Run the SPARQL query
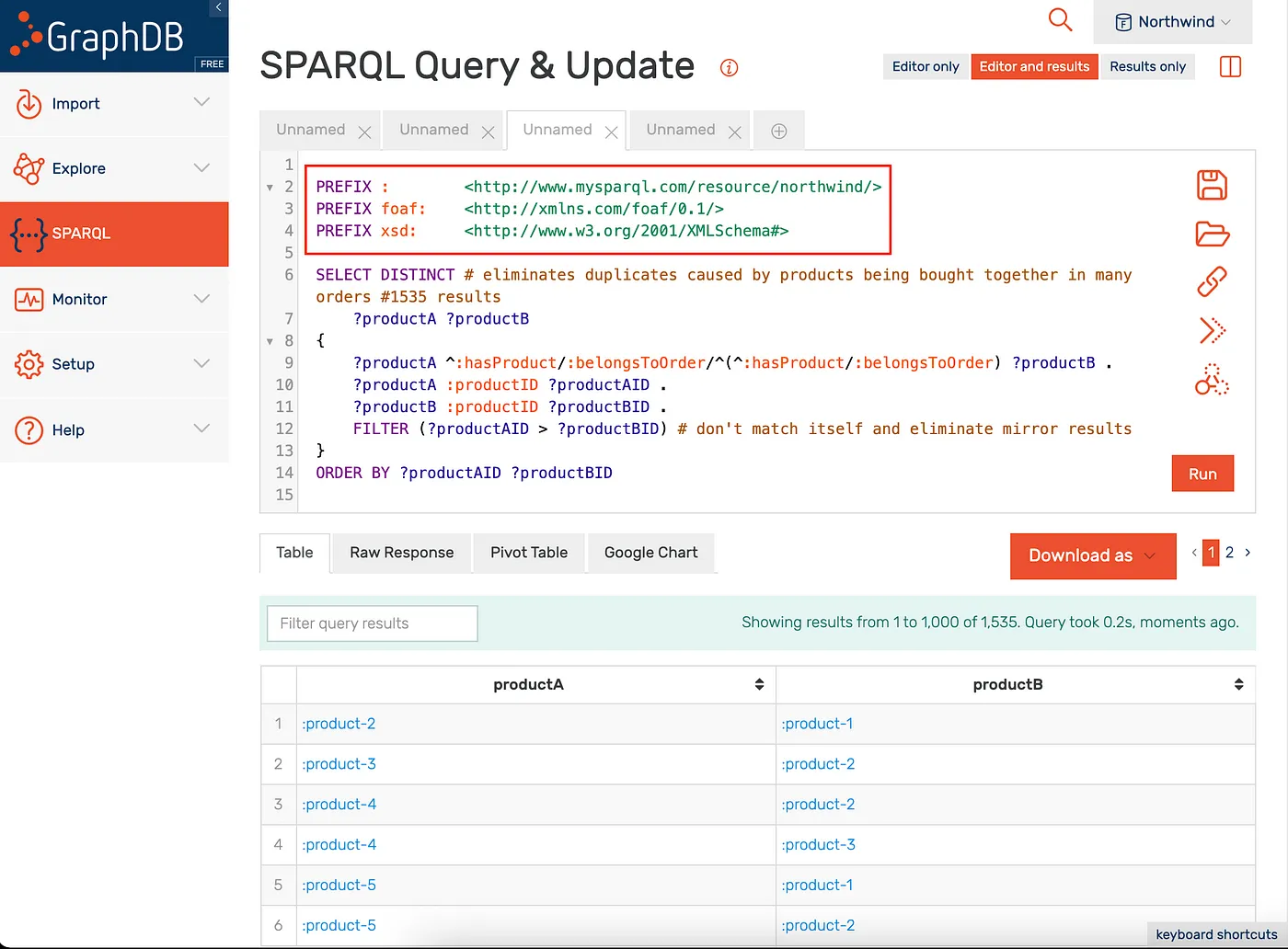Image resolution: width=1288 pixels, height=949 pixels. pyautogui.click(x=1202, y=474)
